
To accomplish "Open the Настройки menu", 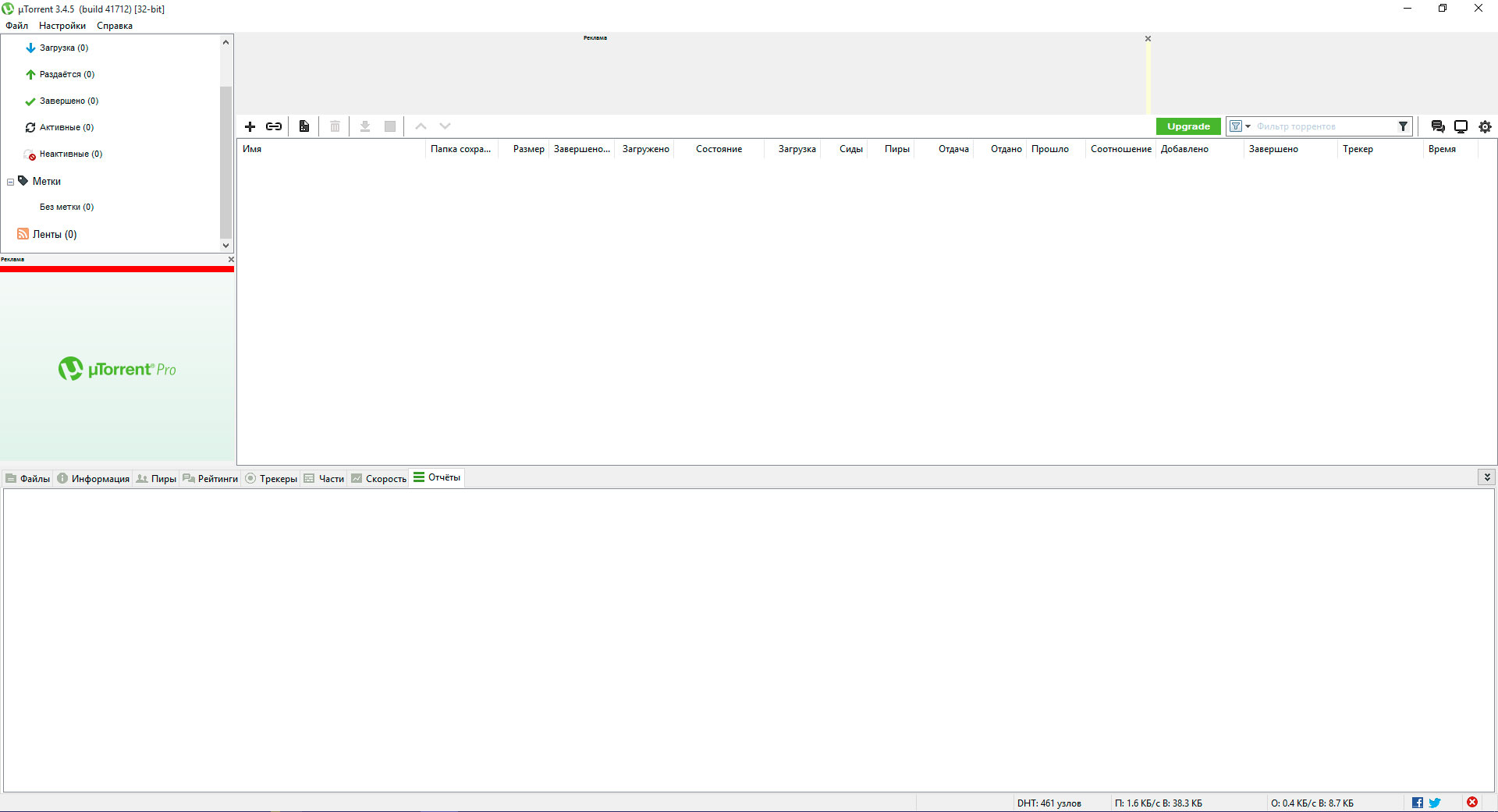I will pyautogui.click(x=62, y=26).
